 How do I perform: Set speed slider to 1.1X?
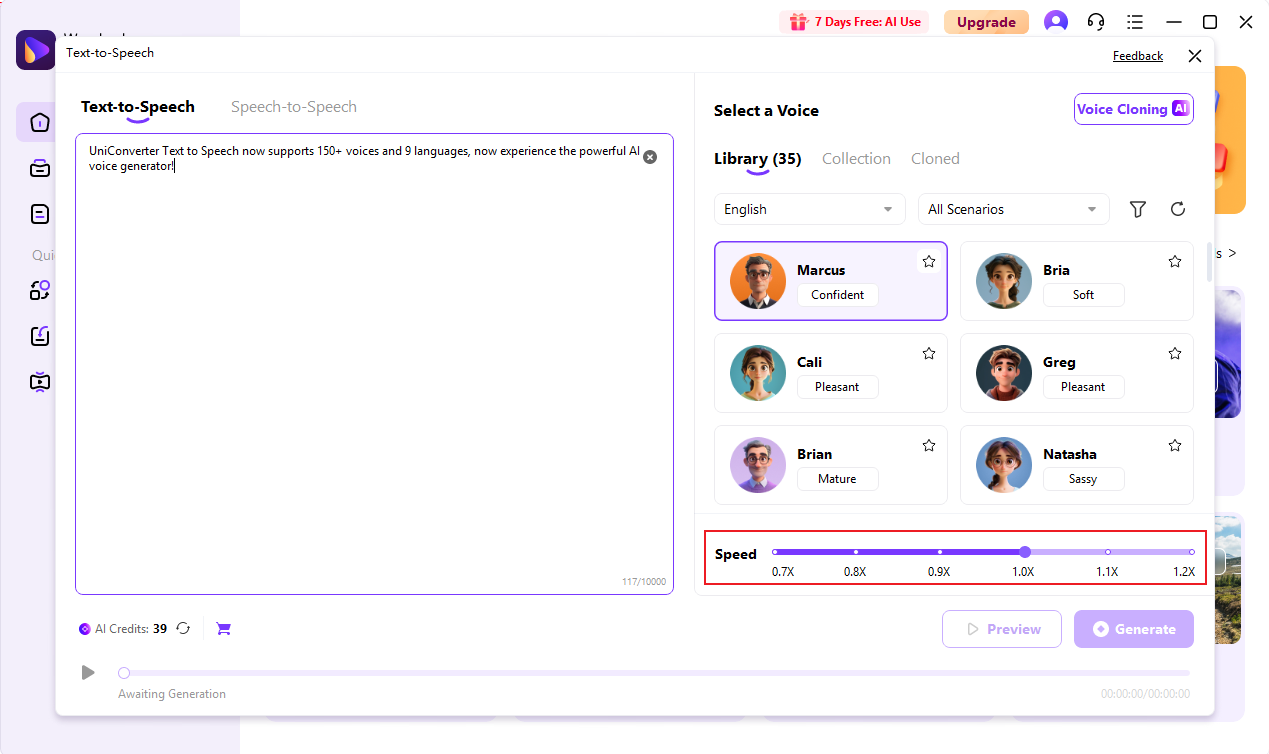(1108, 552)
